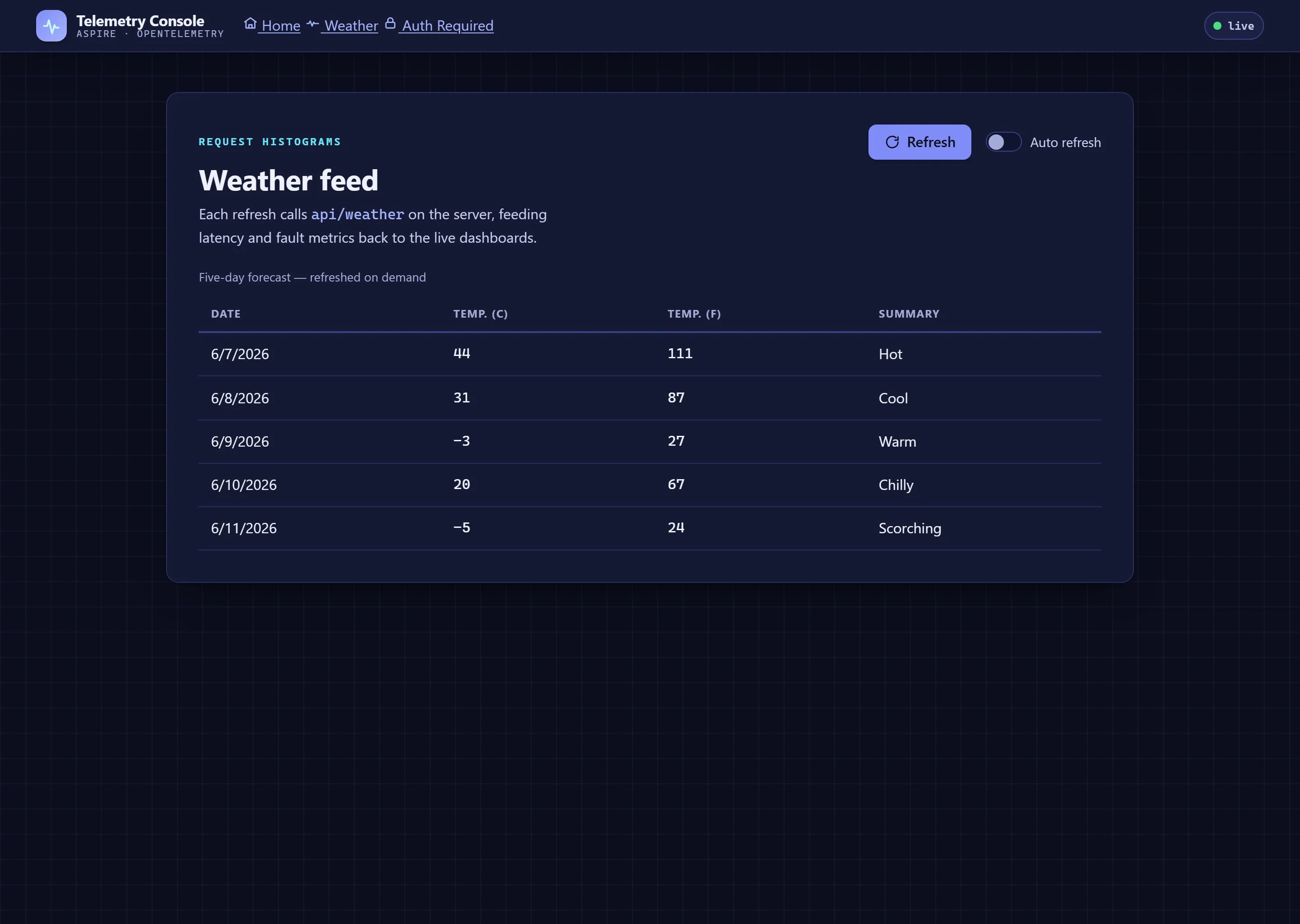Click the Five-day forecast caption
Viewport: 1300px width, 924px height.
coord(312,277)
